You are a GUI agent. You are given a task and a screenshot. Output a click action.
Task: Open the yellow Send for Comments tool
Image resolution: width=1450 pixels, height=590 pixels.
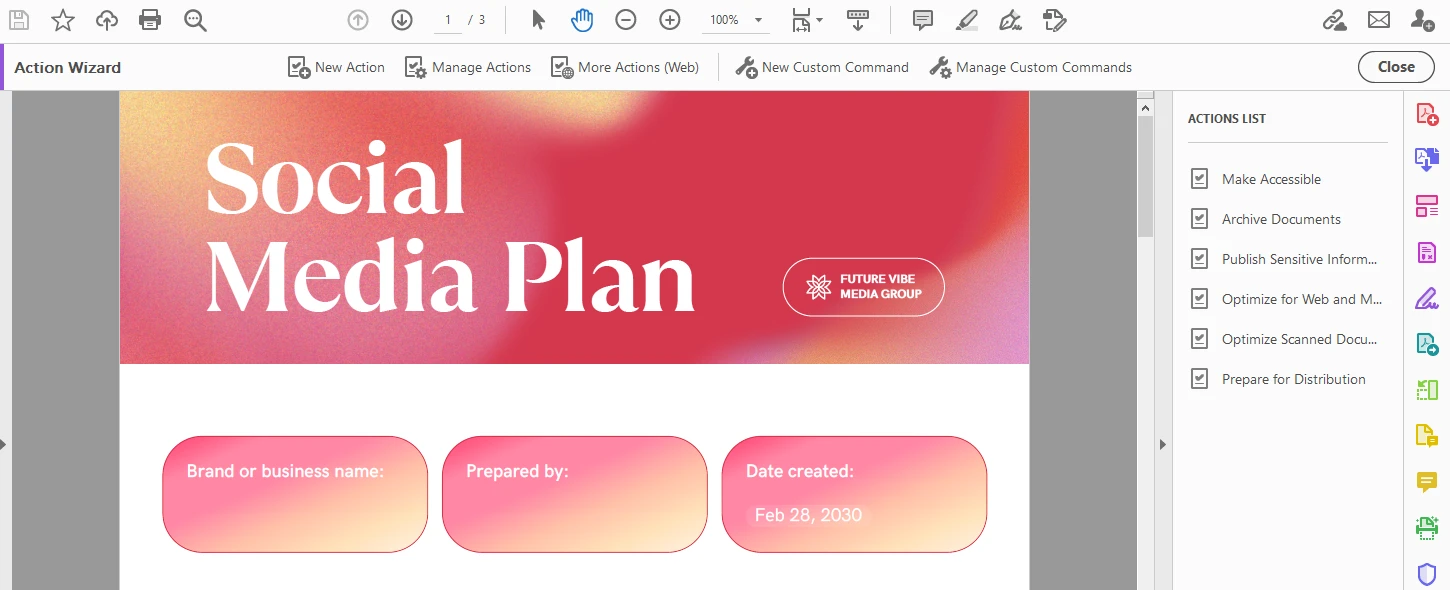[1427, 436]
